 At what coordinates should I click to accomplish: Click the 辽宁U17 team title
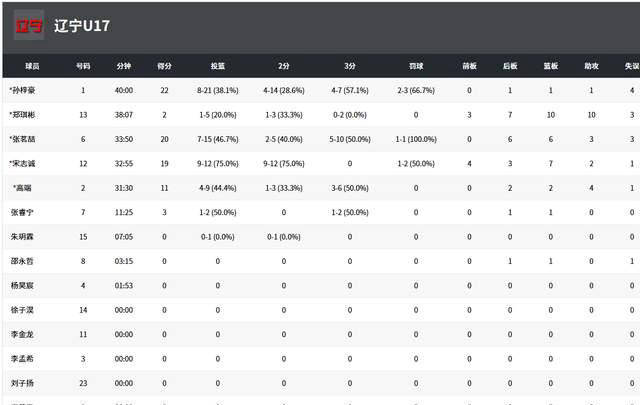pos(82,26)
